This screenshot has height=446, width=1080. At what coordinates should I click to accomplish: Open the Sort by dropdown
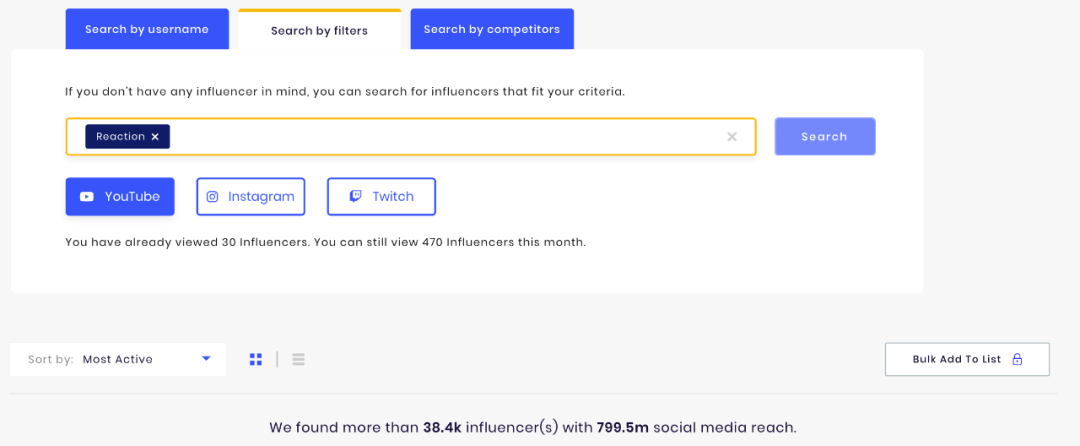pyautogui.click(x=118, y=359)
